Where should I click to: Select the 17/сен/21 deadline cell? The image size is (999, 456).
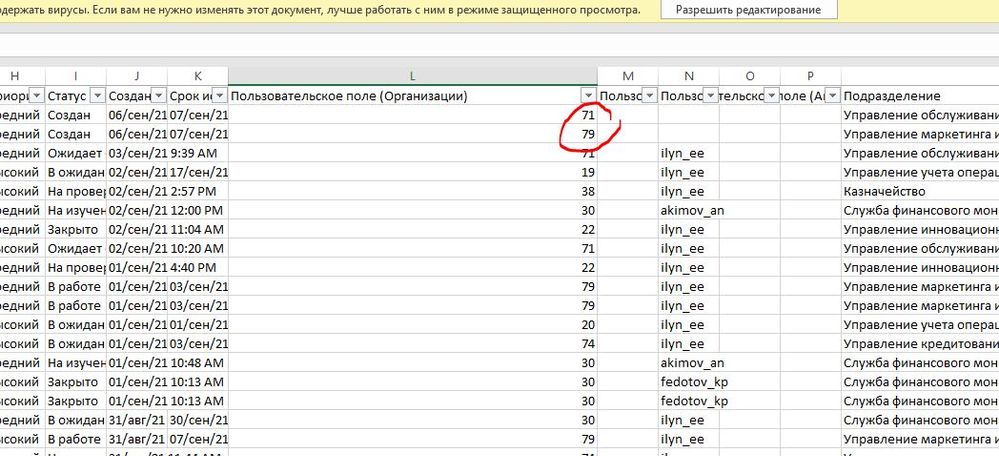198,172
